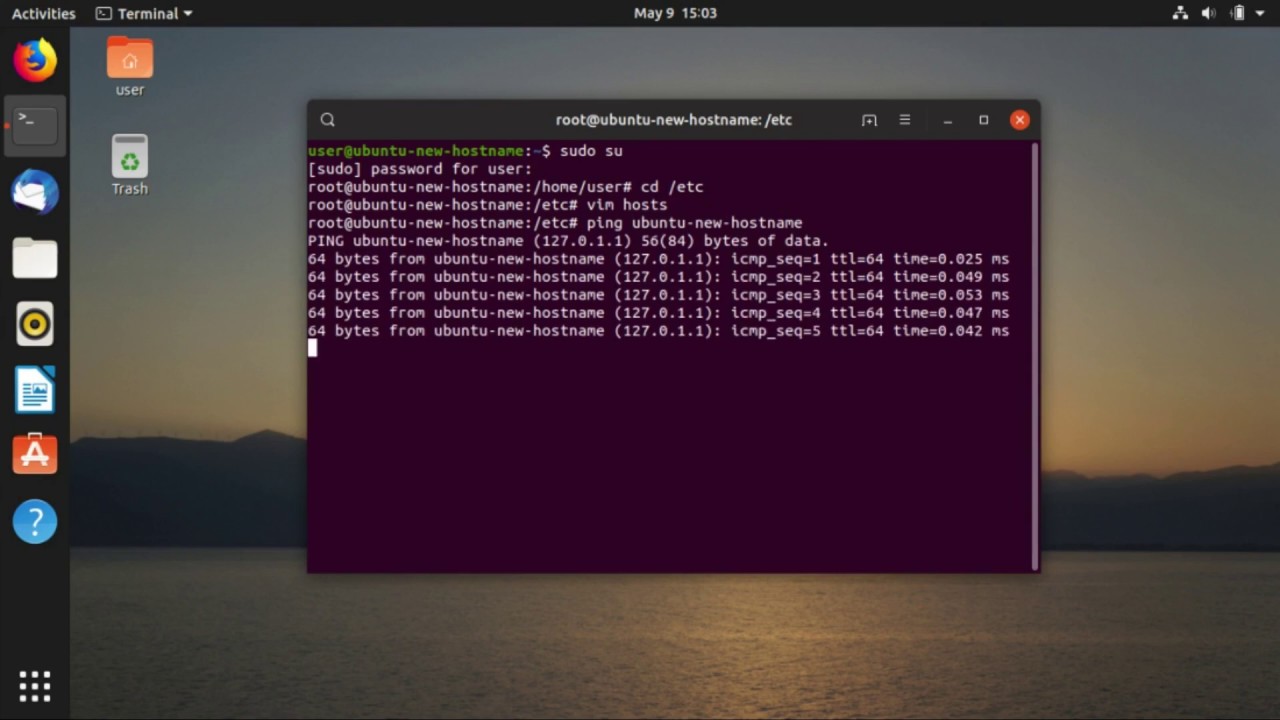
Task: Click the 'PING ubuntu-new-hostname' output line
Action: coord(568,241)
